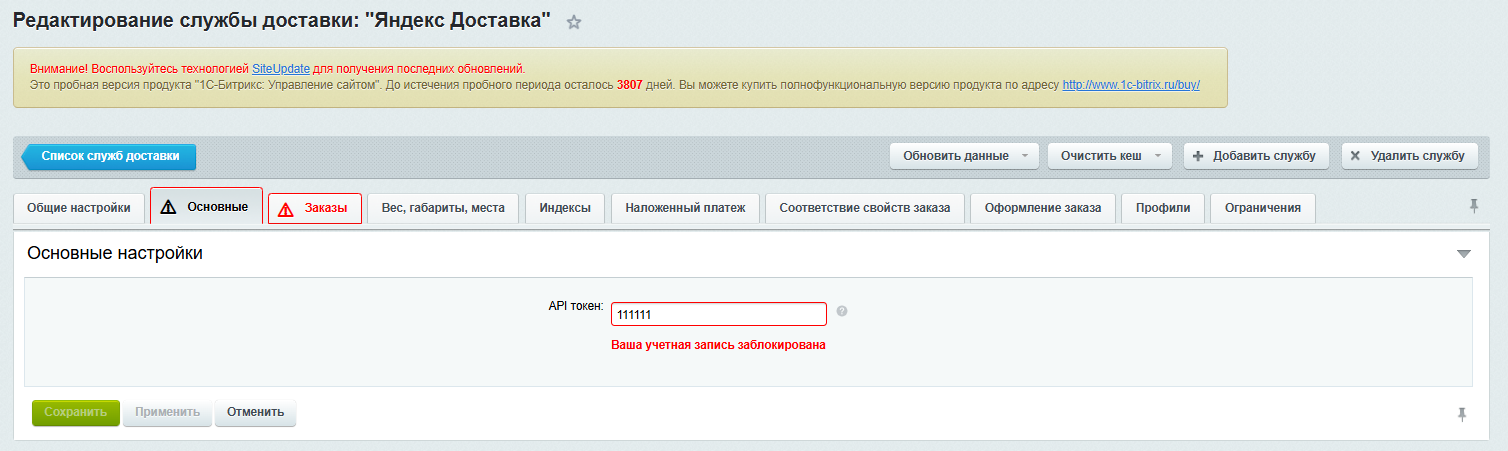Switch to the Индексы tab
The height and width of the screenshot is (451, 1508).
565,208
